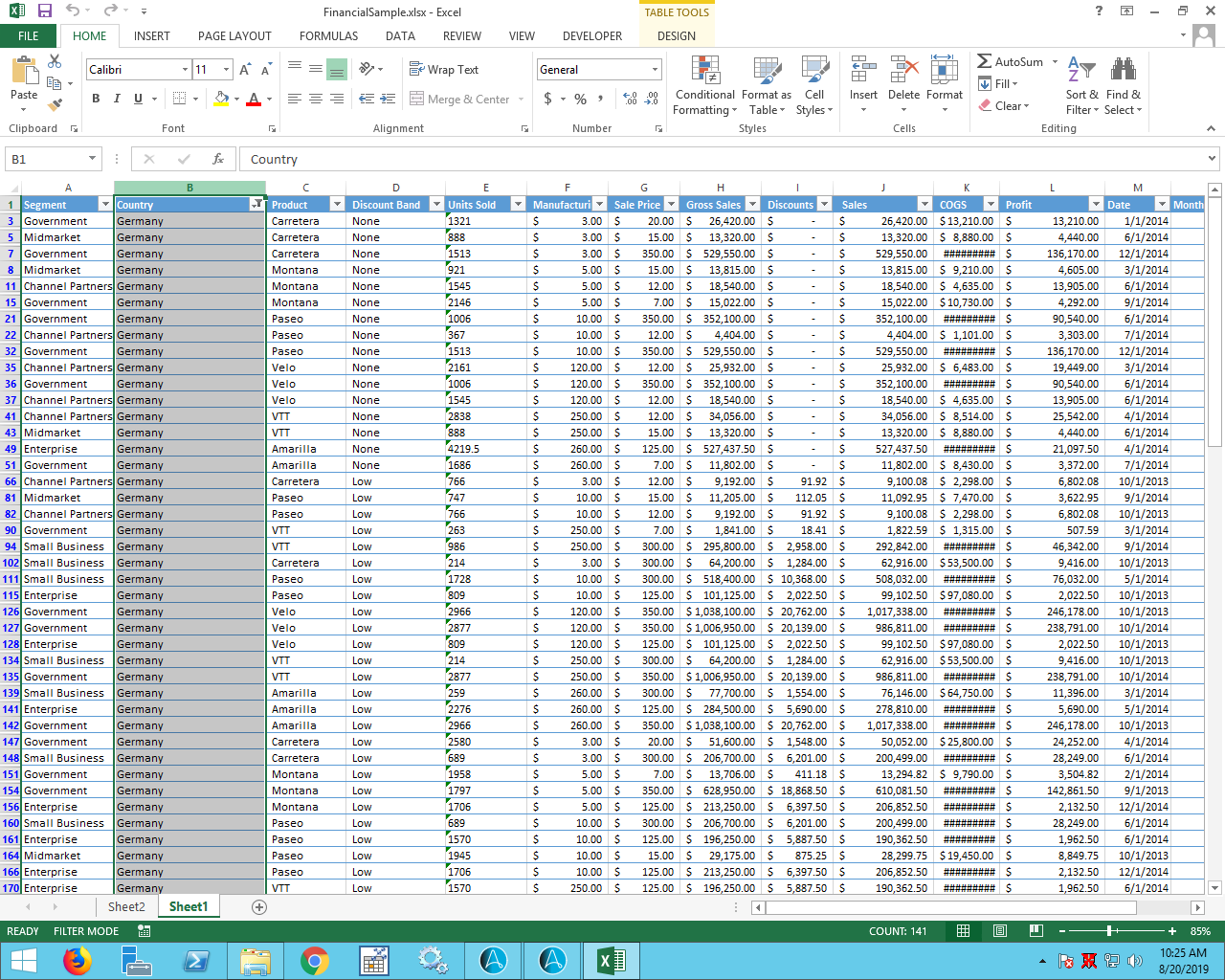
Task: Open the Sheet2 worksheet tab
Action: [x=126, y=907]
